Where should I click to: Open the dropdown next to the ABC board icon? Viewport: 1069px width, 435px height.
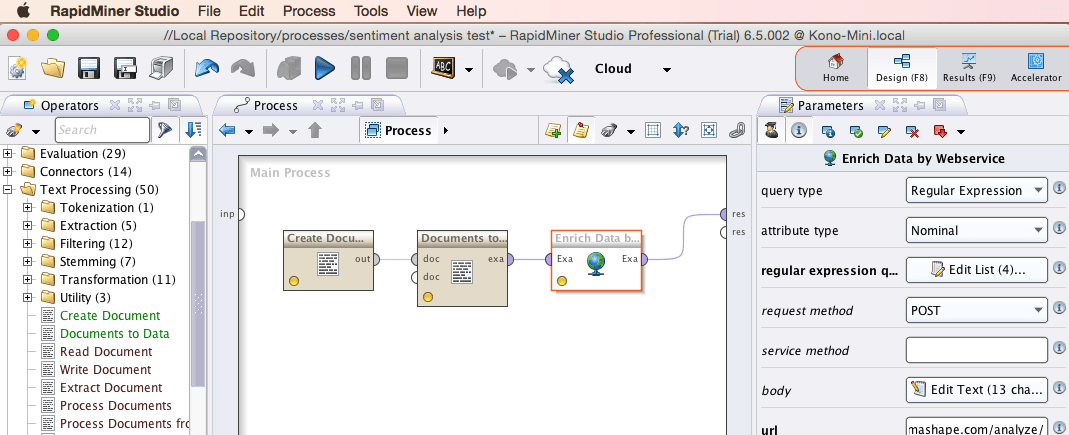(x=468, y=70)
